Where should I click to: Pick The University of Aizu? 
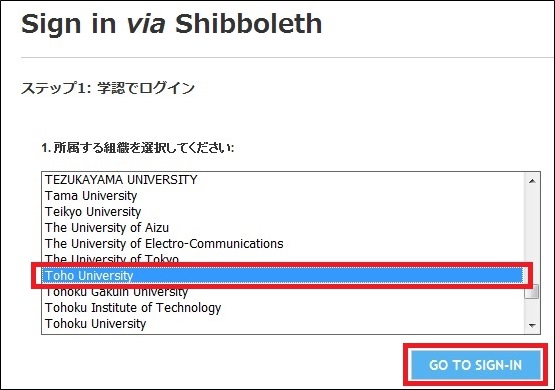click(x=282, y=228)
